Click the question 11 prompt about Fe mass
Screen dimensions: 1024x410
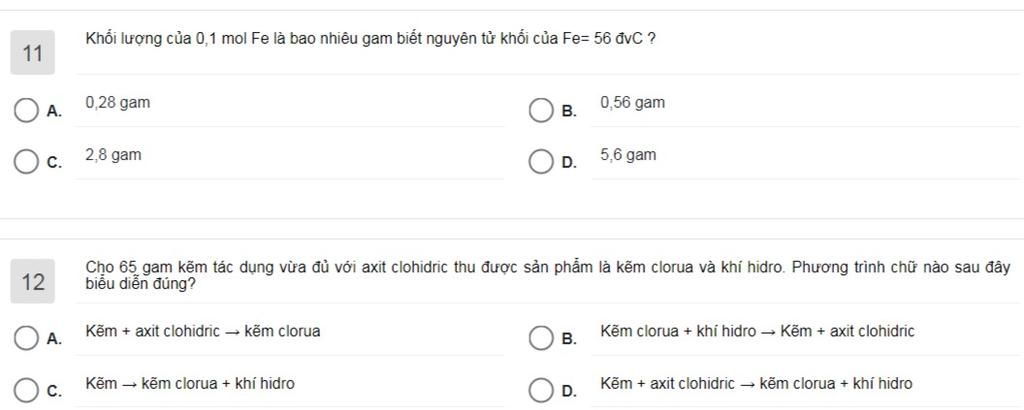[x=370, y=39]
